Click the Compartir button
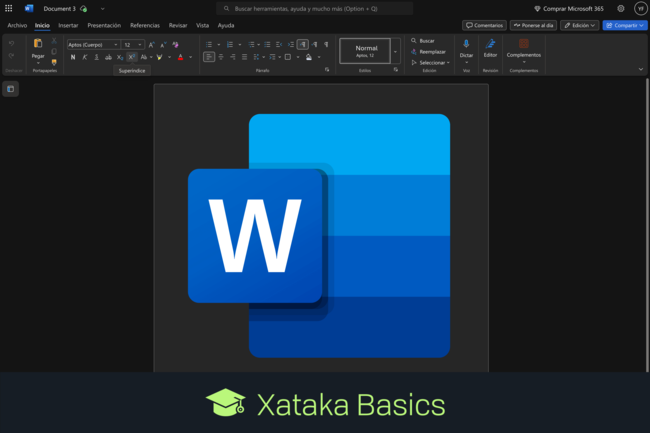Image resolution: width=650 pixels, height=433 pixels. [x=624, y=25]
